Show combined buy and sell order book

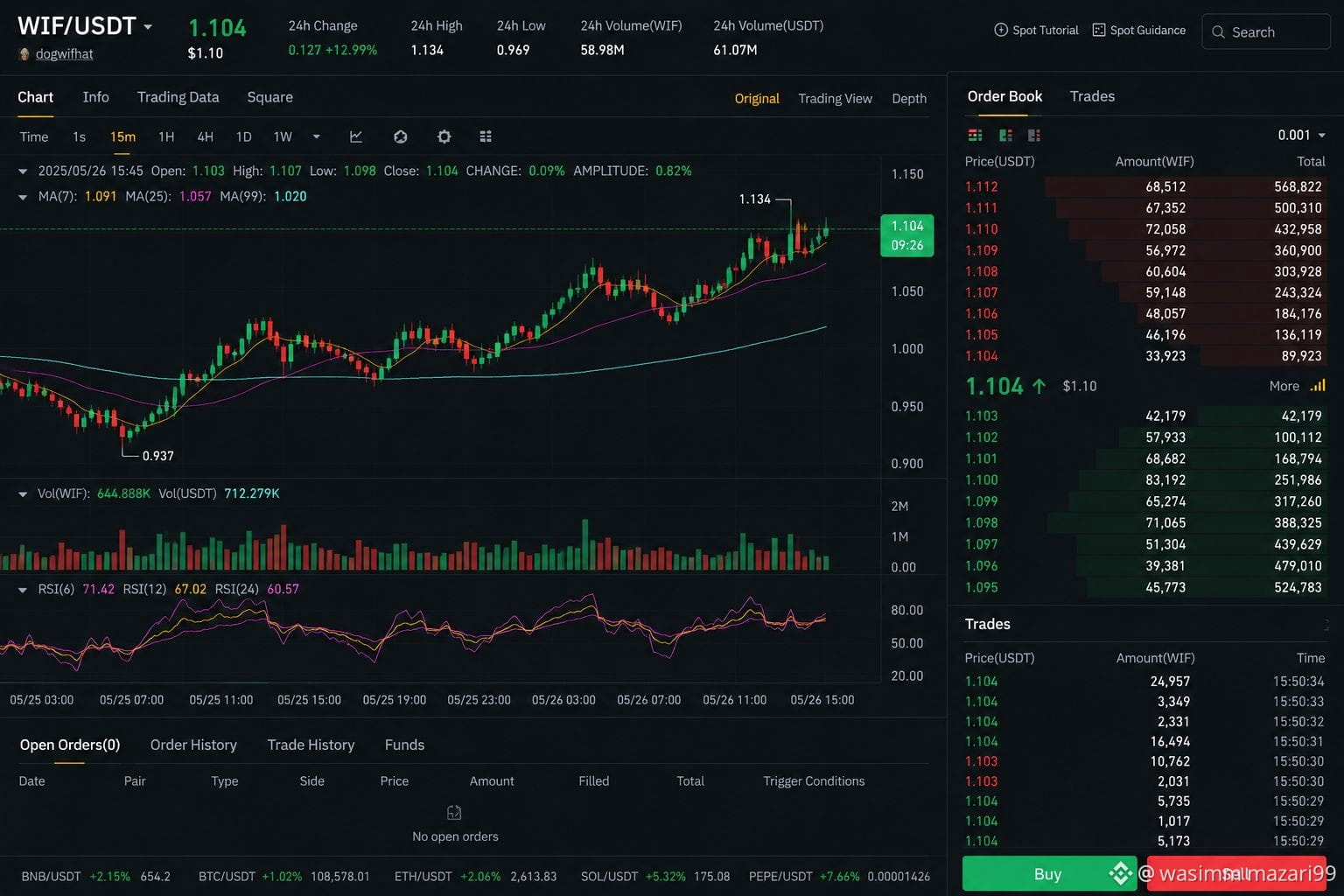[x=975, y=136]
